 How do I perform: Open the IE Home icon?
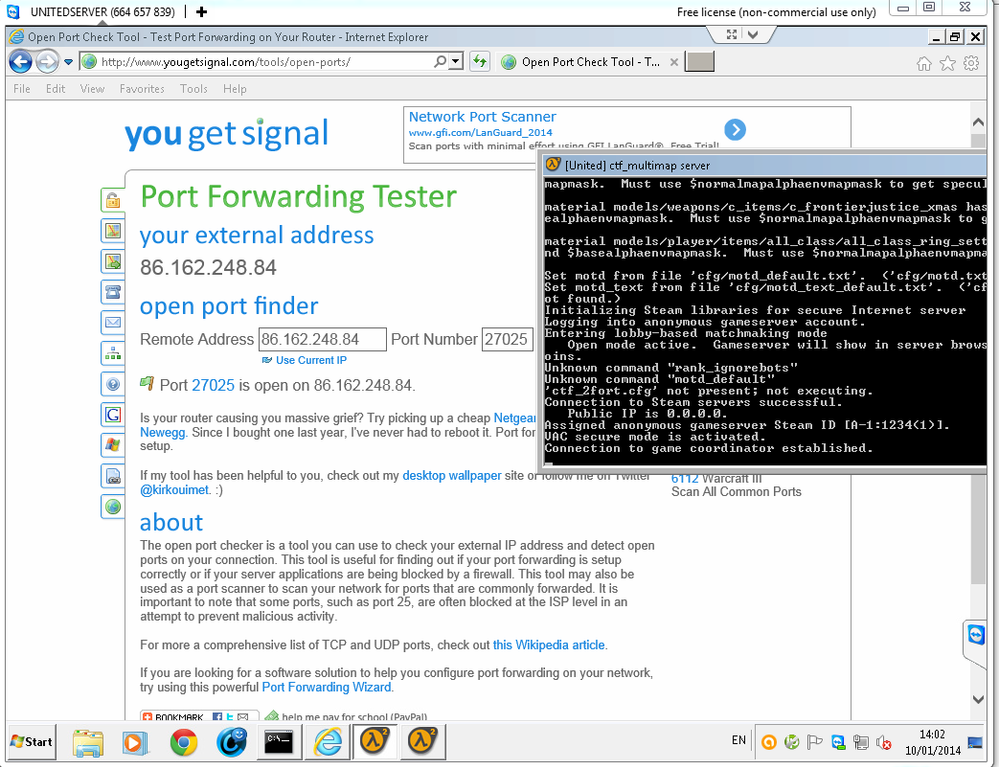coord(924,63)
